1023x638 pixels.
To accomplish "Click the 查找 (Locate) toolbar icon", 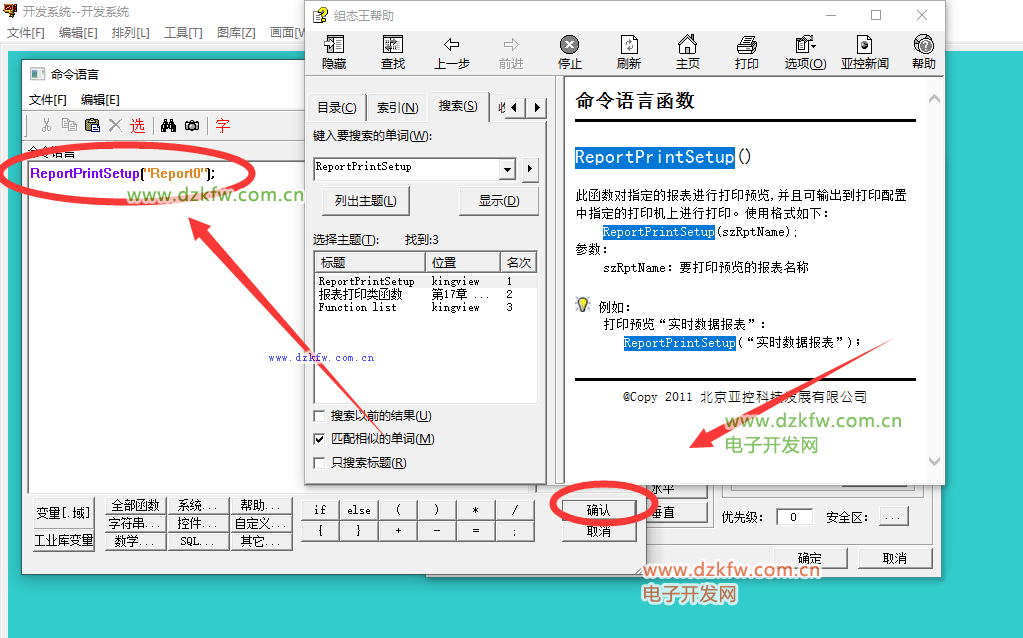I will [393, 52].
